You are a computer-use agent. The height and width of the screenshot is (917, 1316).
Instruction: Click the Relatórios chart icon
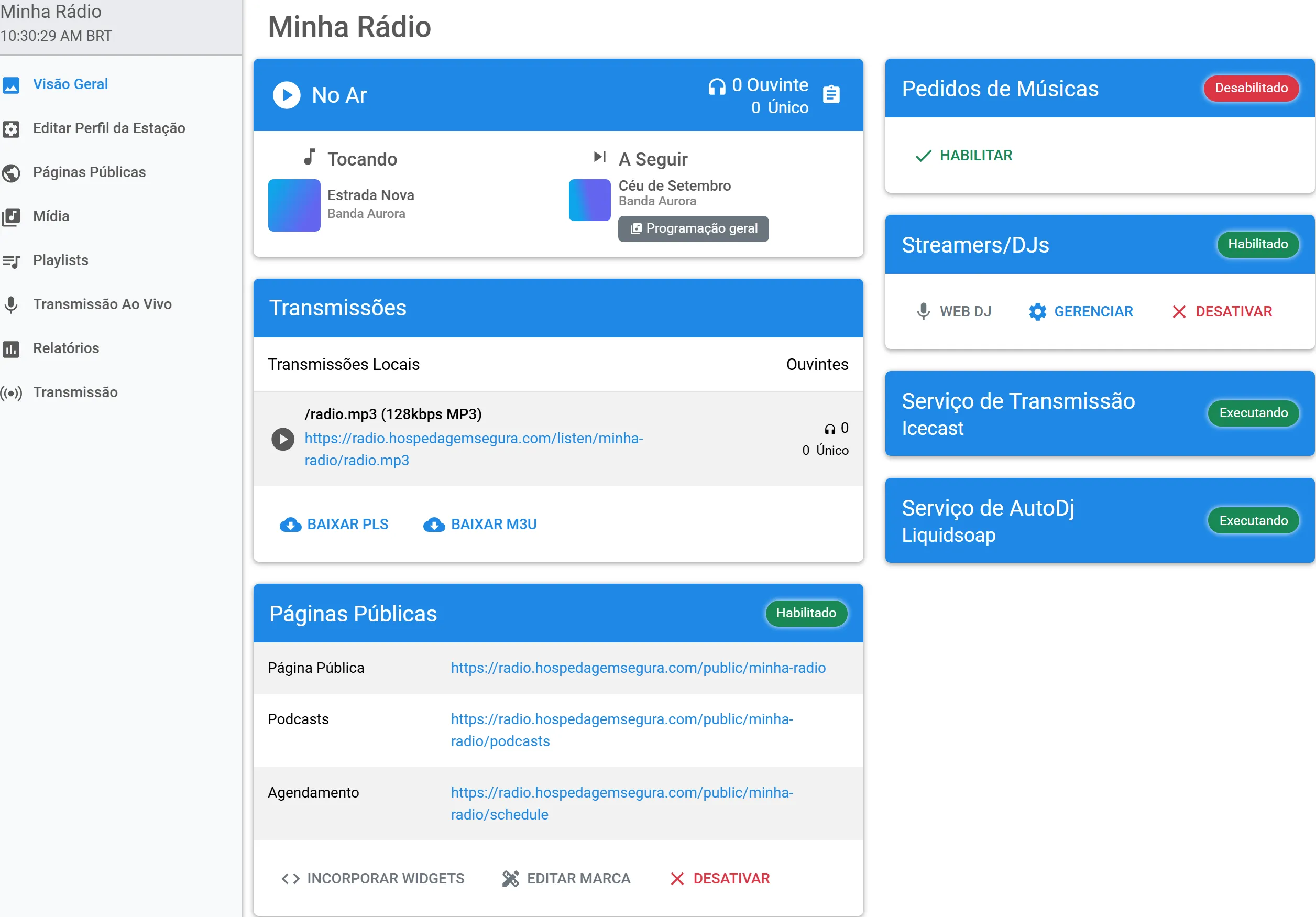pos(11,349)
